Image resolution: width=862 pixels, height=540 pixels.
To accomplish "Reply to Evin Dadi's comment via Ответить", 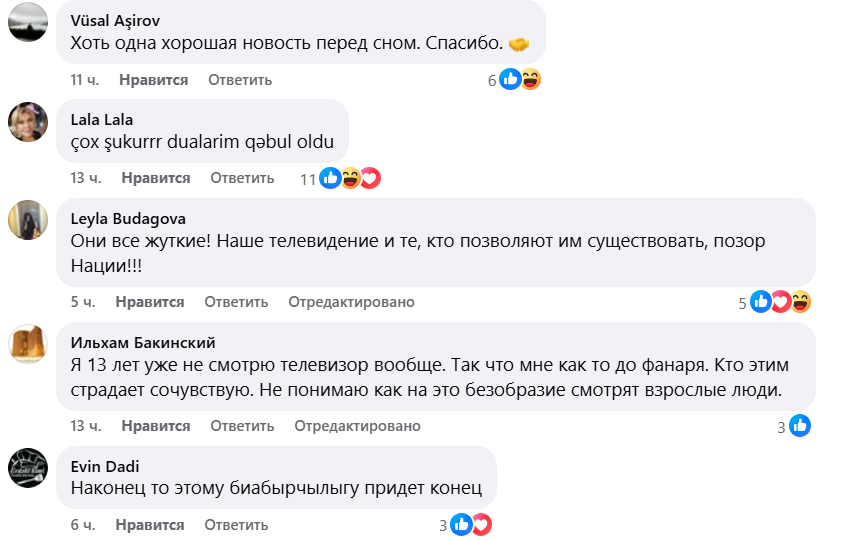I will tap(236, 525).
